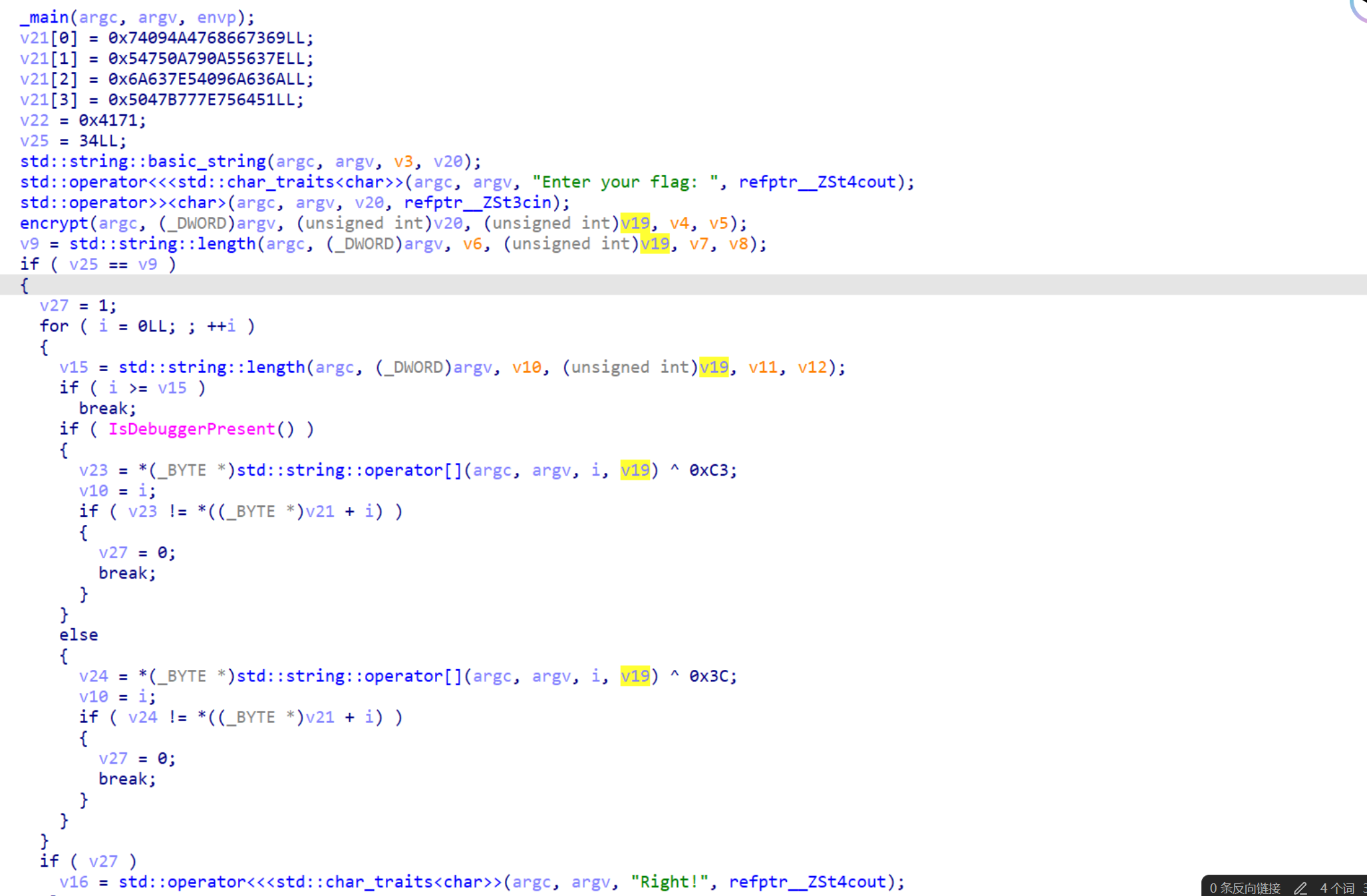Click the _main function call at top
Image resolution: width=1367 pixels, height=896 pixels.
45,17
